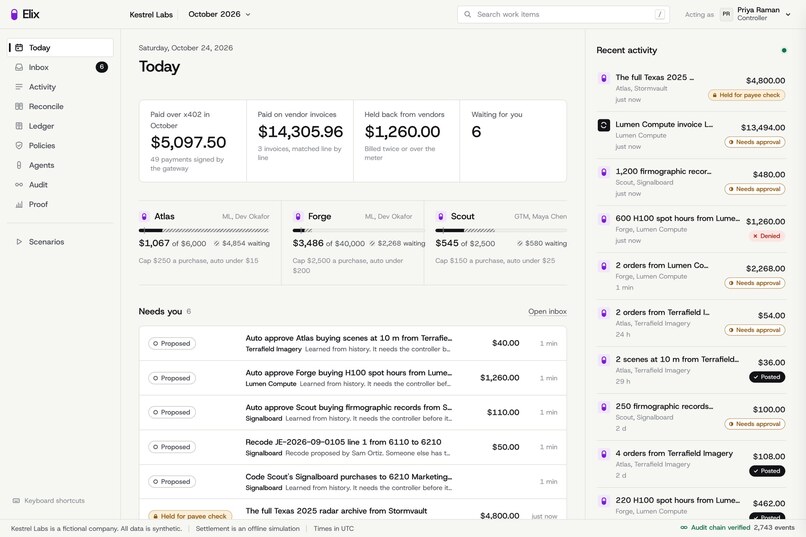Image resolution: width=806 pixels, height=537 pixels.
Task: Click the Agents capsule icon
Action: (x=19, y=165)
